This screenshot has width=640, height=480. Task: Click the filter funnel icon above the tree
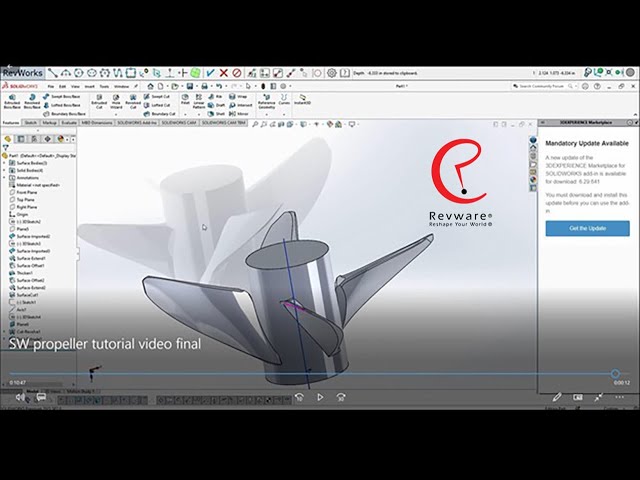[5, 148]
